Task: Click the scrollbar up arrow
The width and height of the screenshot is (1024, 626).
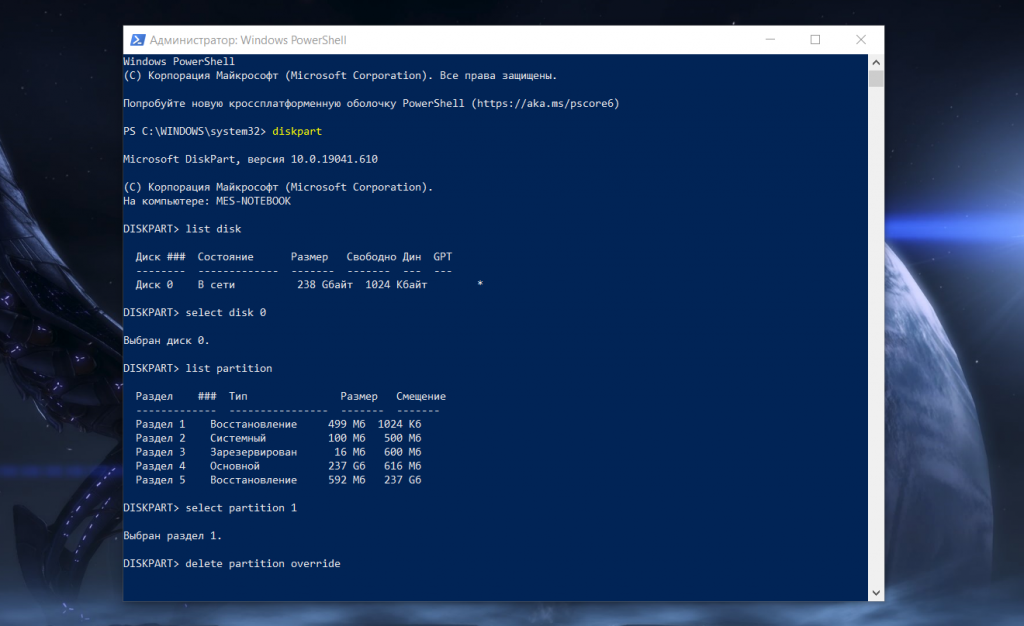Action: [876, 62]
